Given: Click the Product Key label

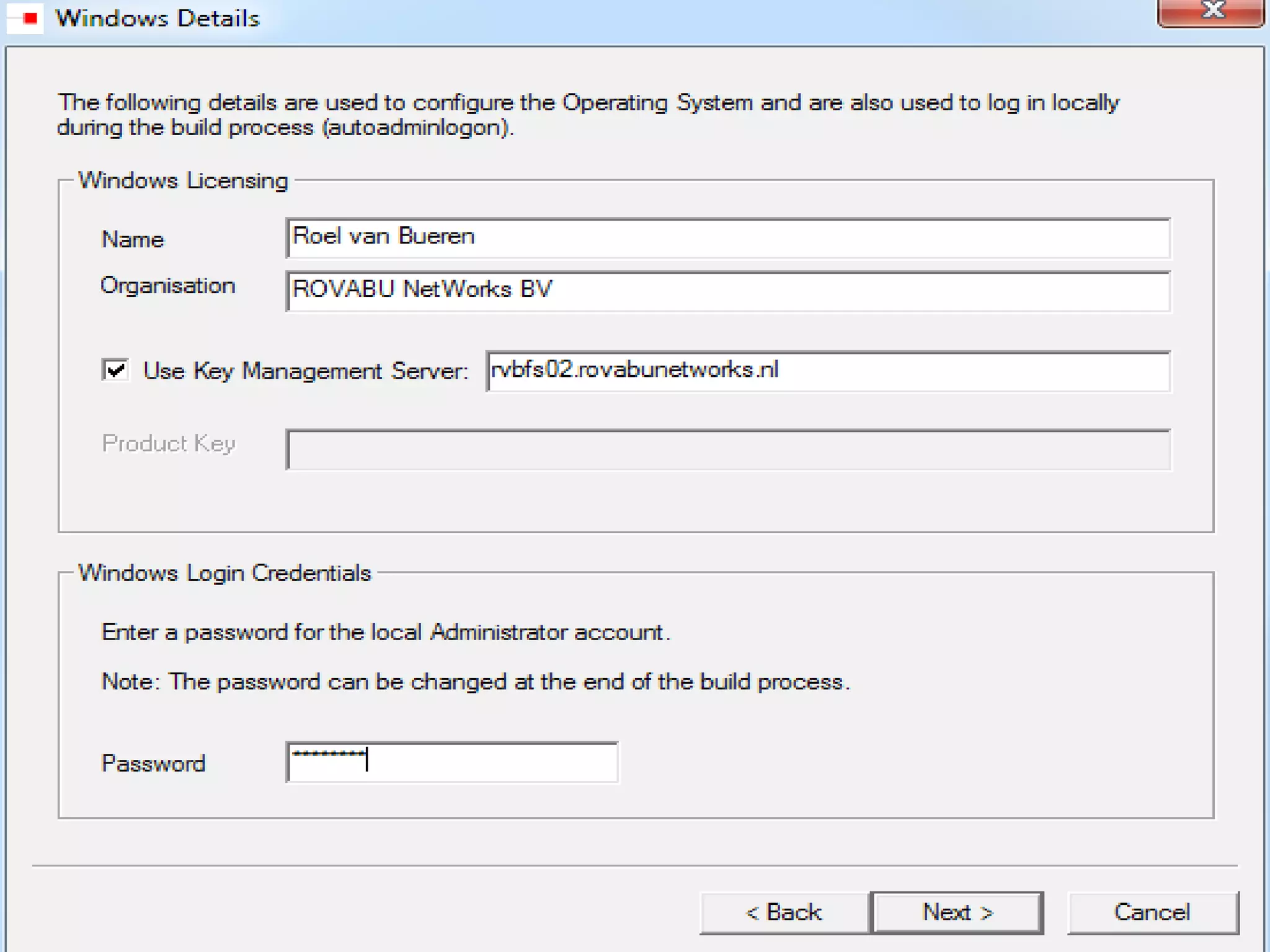Looking at the screenshot, I should pyautogui.click(x=169, y=444).
